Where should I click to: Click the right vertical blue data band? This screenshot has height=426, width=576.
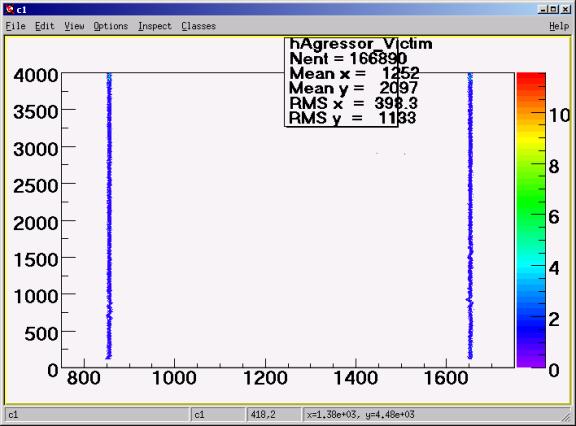click(470, 216)
